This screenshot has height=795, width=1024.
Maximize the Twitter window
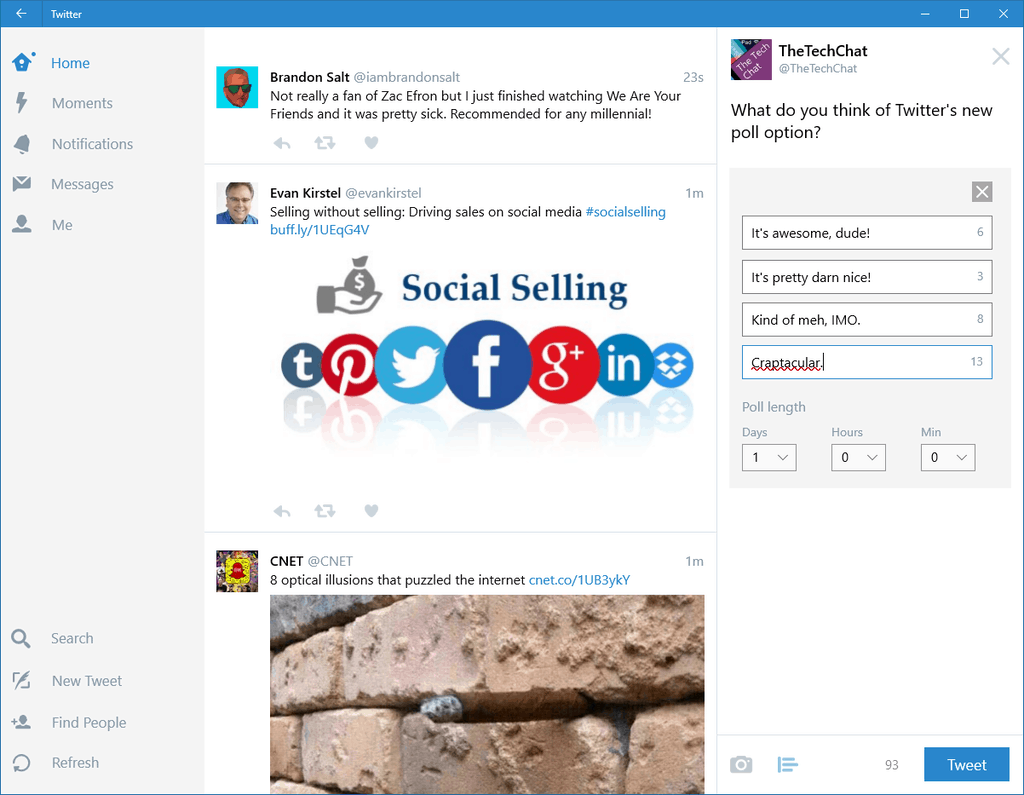coord(964,13)
